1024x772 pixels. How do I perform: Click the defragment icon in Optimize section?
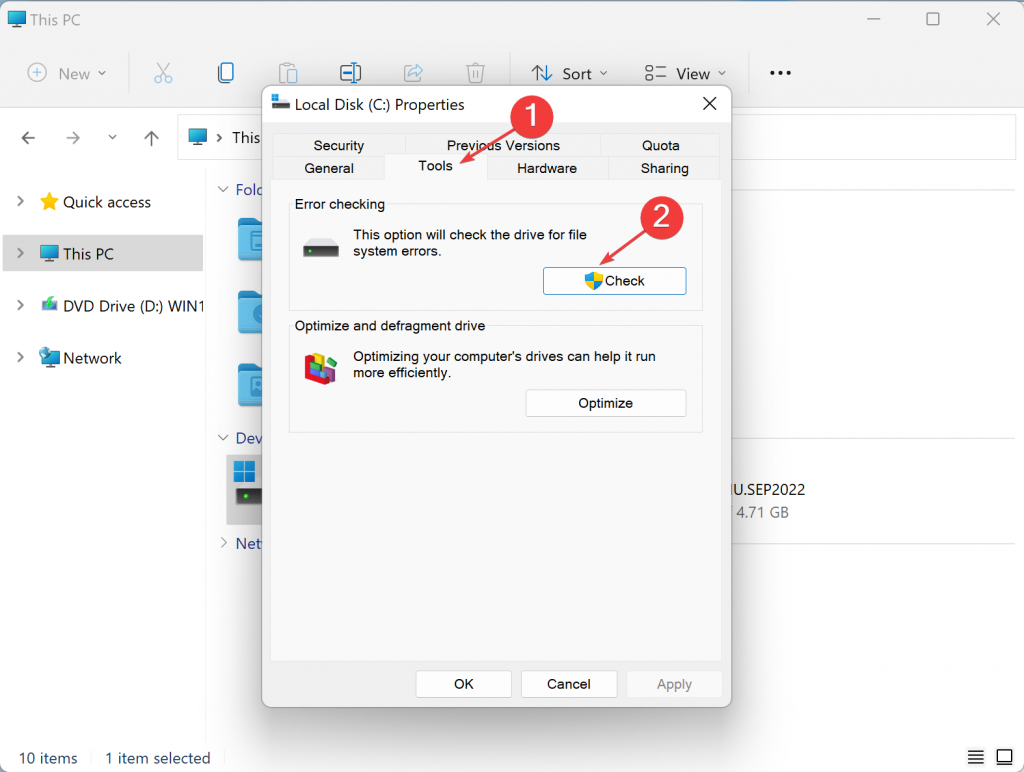[321, 368]
